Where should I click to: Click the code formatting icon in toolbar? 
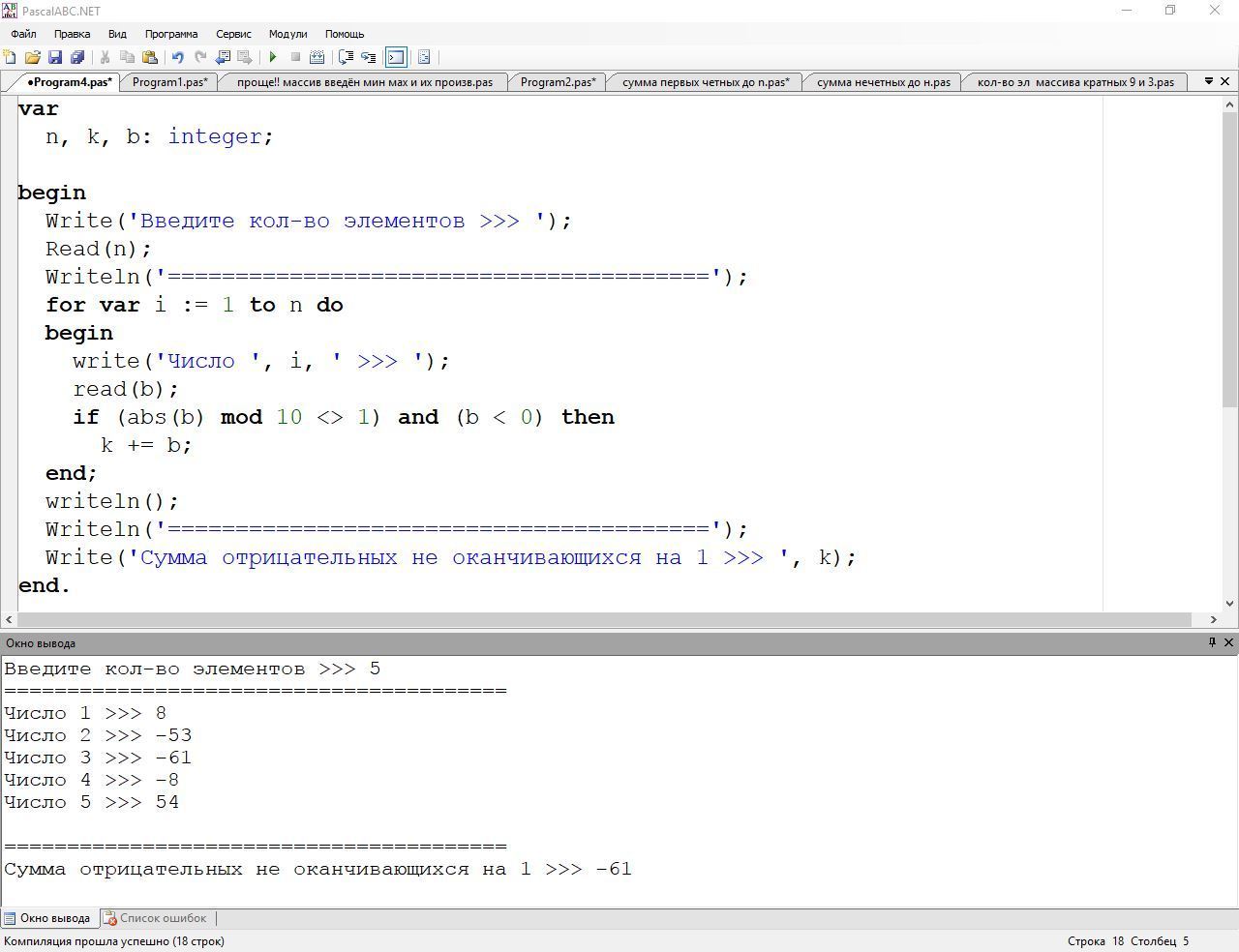(424, 57)
